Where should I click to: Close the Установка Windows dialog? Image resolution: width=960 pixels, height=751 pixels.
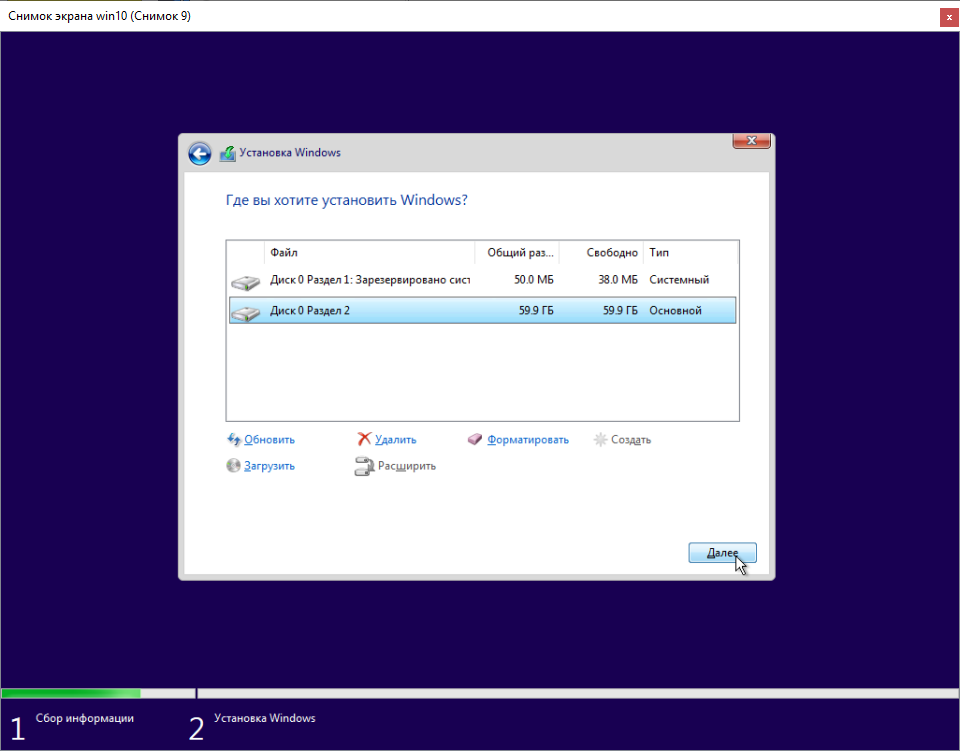click(x=752, y=140)
